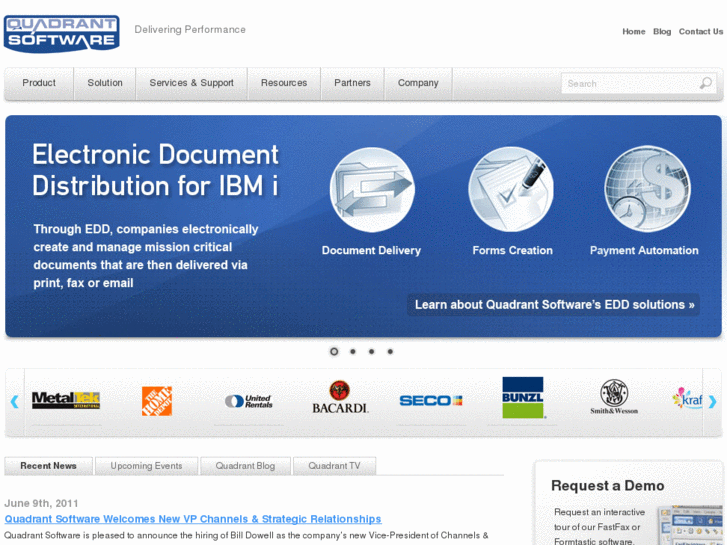Open the Product menu
Screen dimensions: 727x545
tap(39, 83)
